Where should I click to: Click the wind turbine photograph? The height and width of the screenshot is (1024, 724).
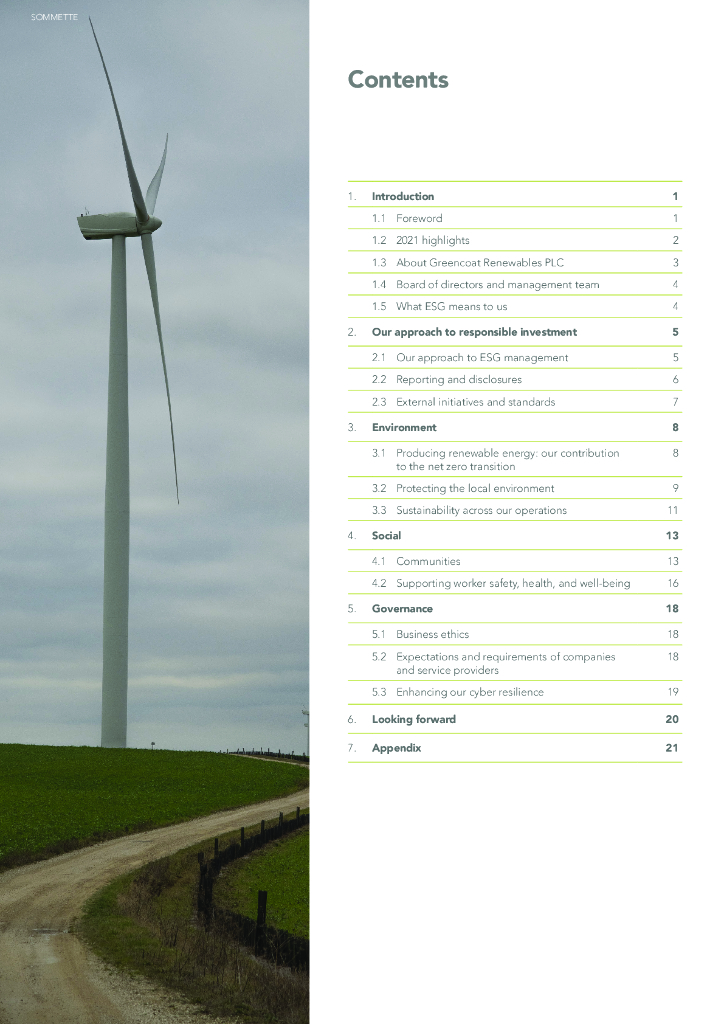[155, 512]
